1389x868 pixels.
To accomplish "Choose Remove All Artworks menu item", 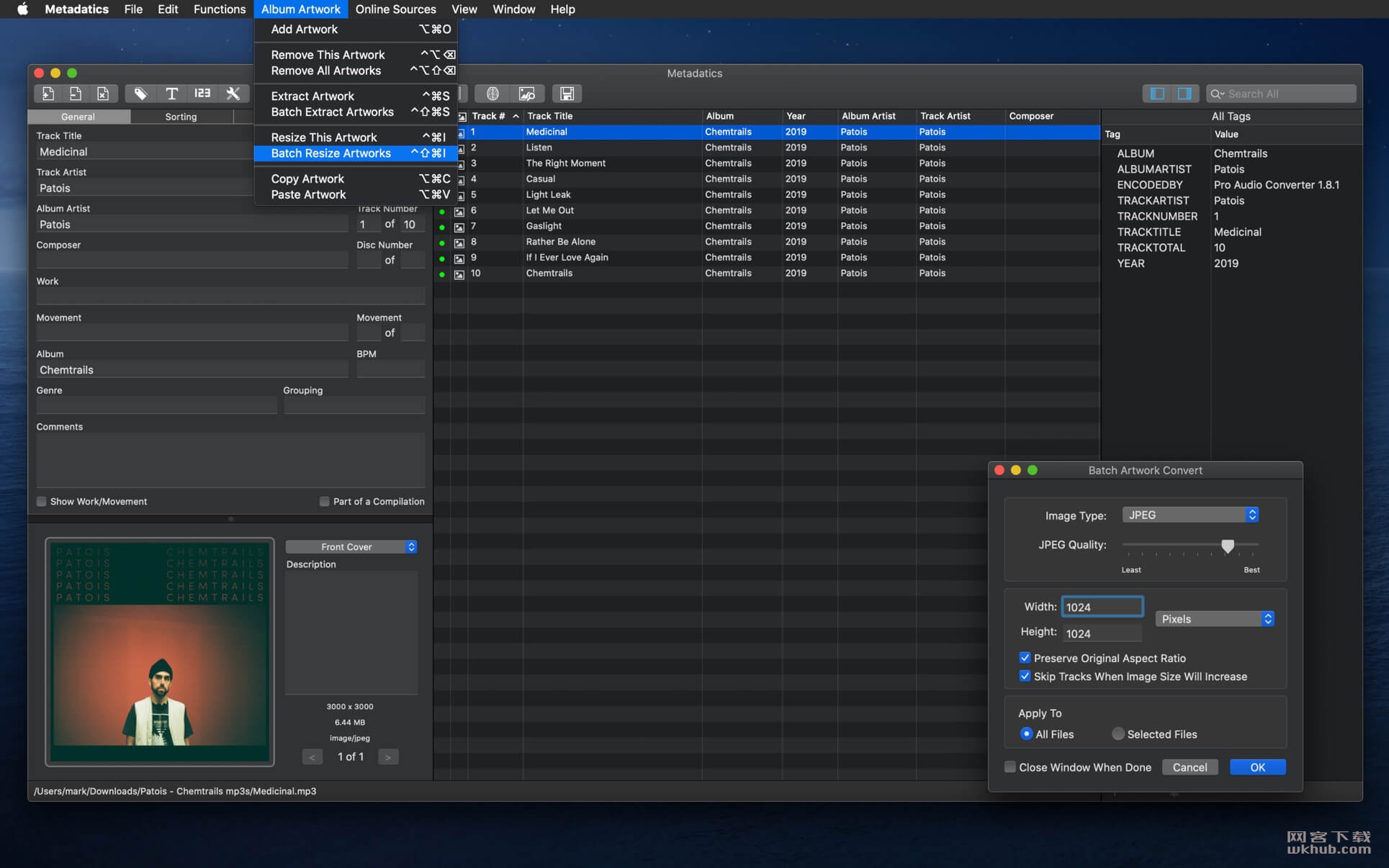I will [356, 71].
